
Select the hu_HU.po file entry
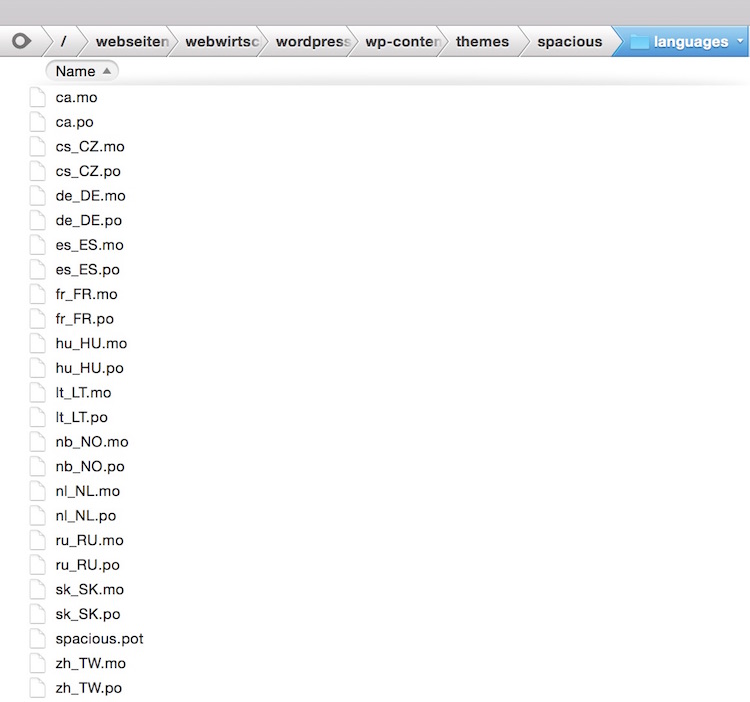coord(90,368)
